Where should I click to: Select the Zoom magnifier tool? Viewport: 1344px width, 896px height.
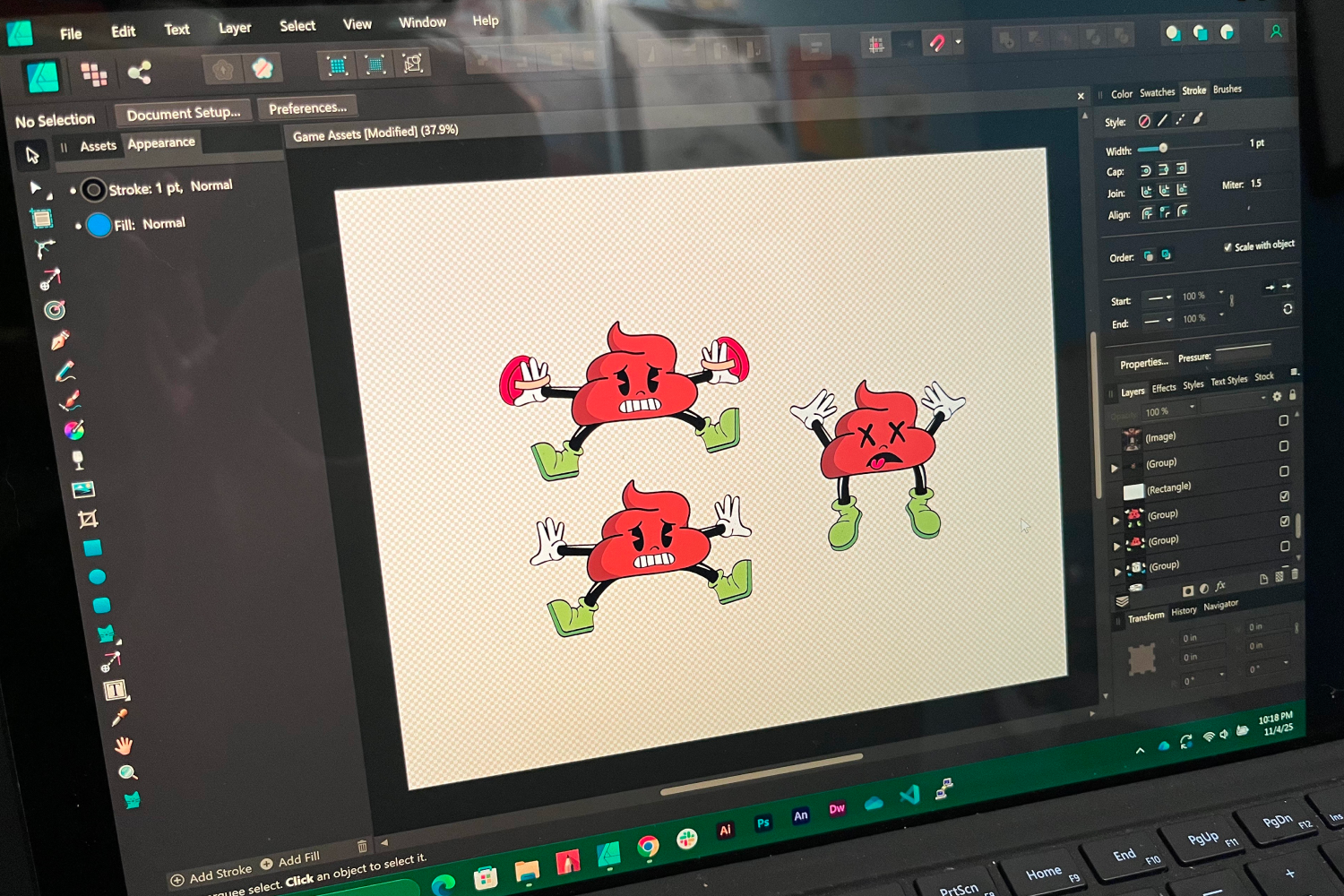[128, 772]
